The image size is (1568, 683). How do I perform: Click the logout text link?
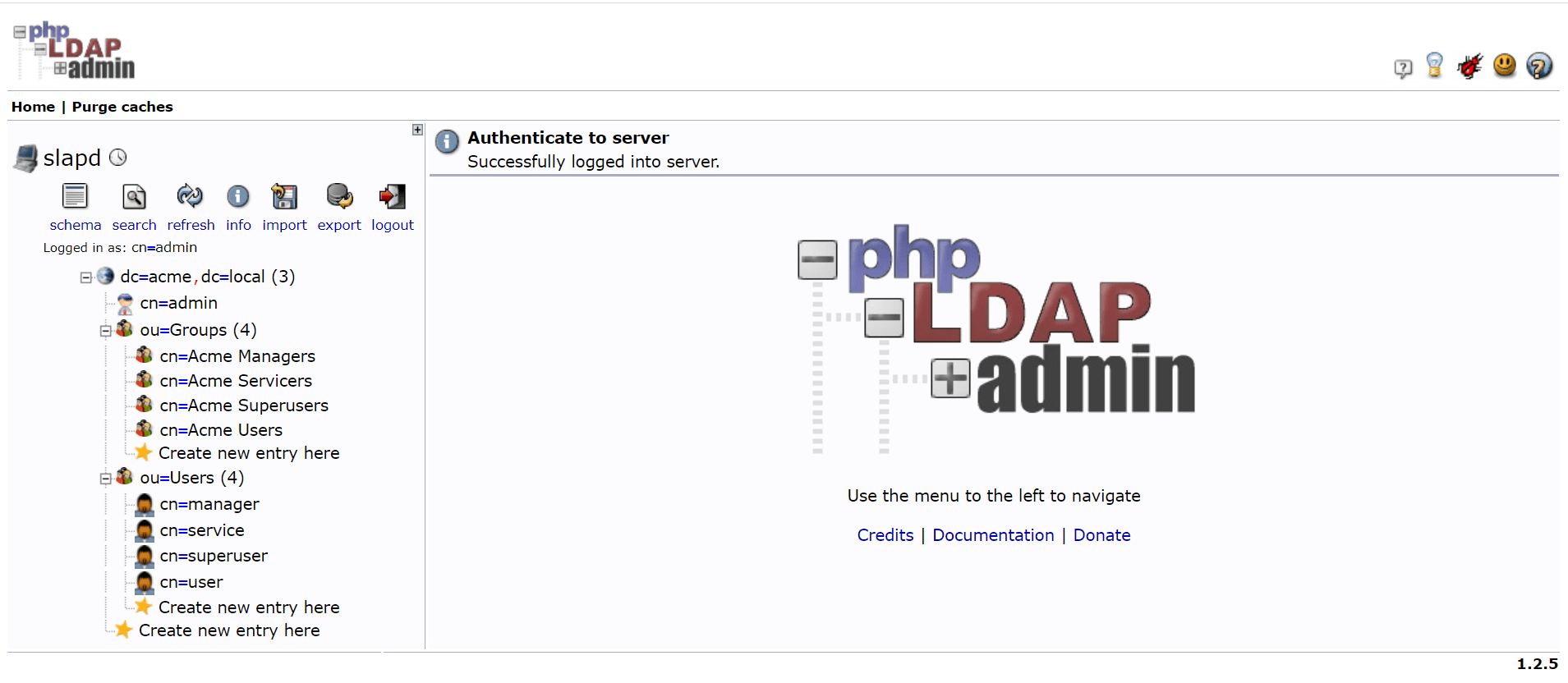[393, 225]
